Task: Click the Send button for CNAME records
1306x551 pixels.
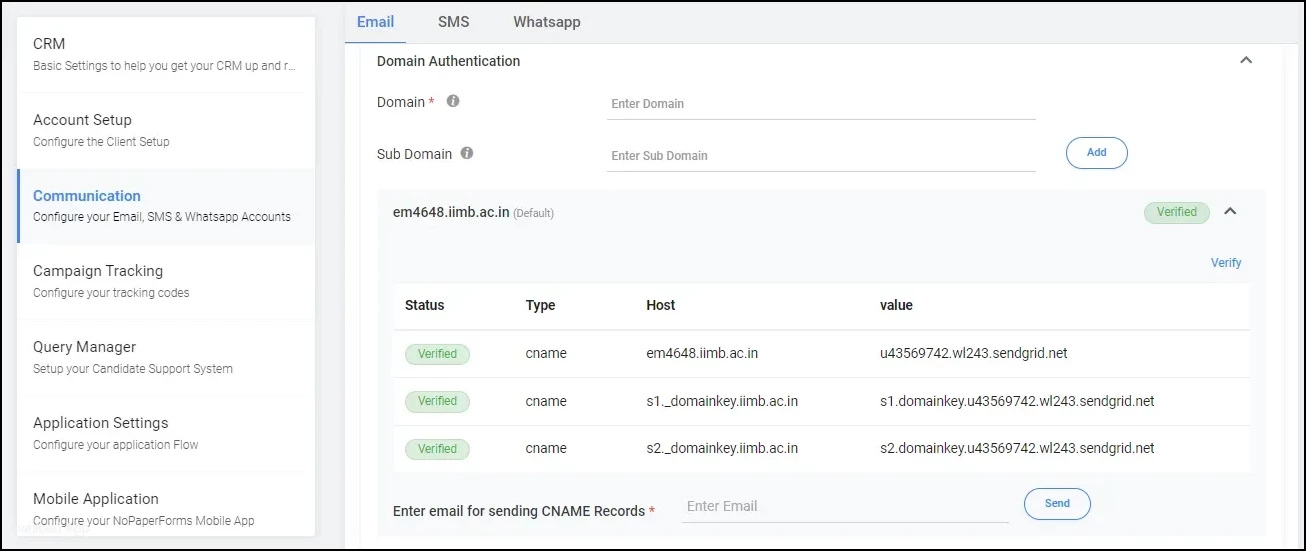Action: 1057,504
